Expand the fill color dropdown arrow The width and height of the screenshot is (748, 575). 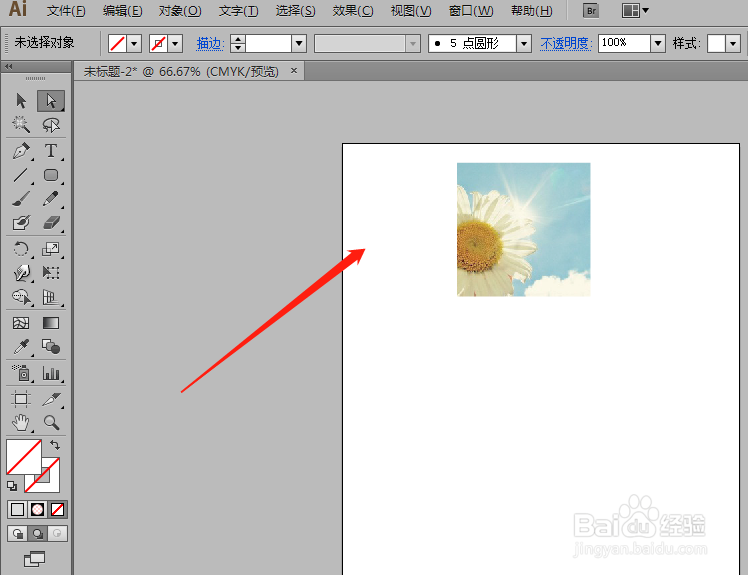pyautogui.click(x=134, y=43)
